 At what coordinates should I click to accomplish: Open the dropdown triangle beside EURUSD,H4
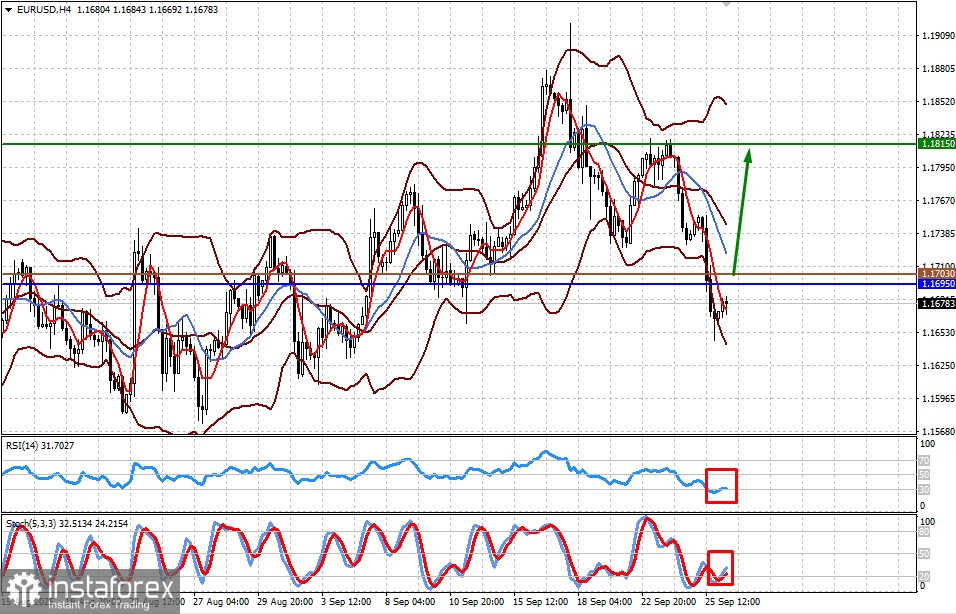(x=9, y=10)
